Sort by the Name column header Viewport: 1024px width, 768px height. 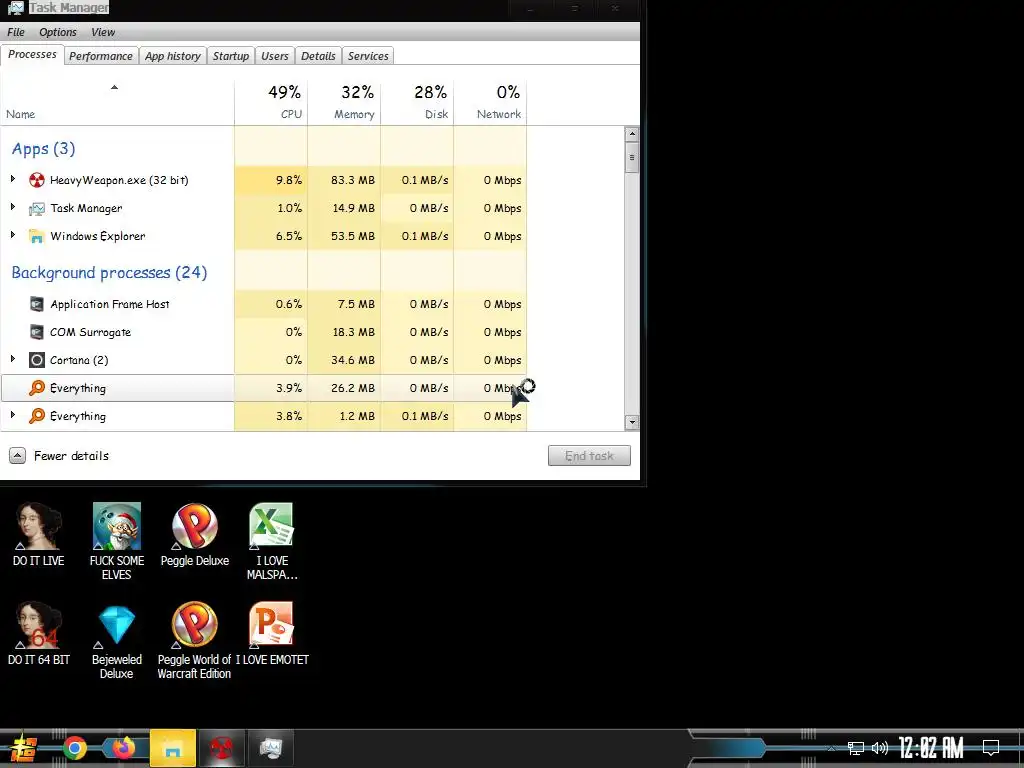point(117,102)
